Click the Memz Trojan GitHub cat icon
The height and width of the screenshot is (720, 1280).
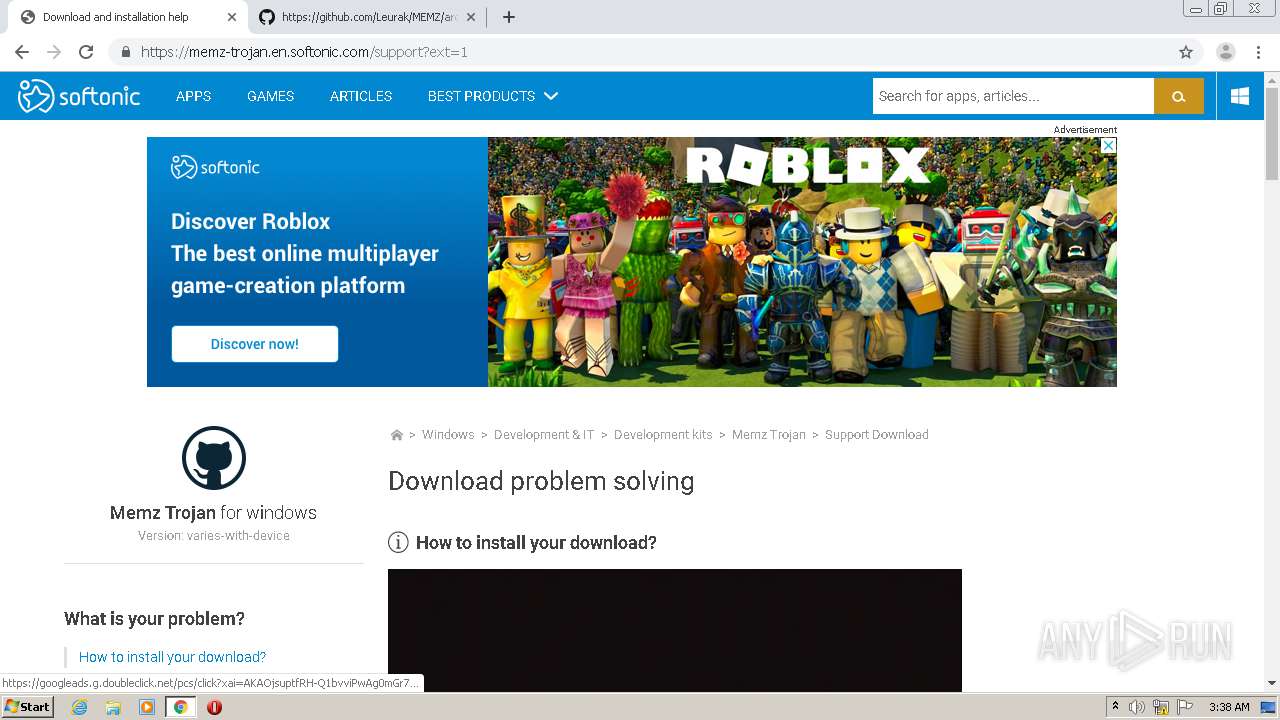point(214,458)
